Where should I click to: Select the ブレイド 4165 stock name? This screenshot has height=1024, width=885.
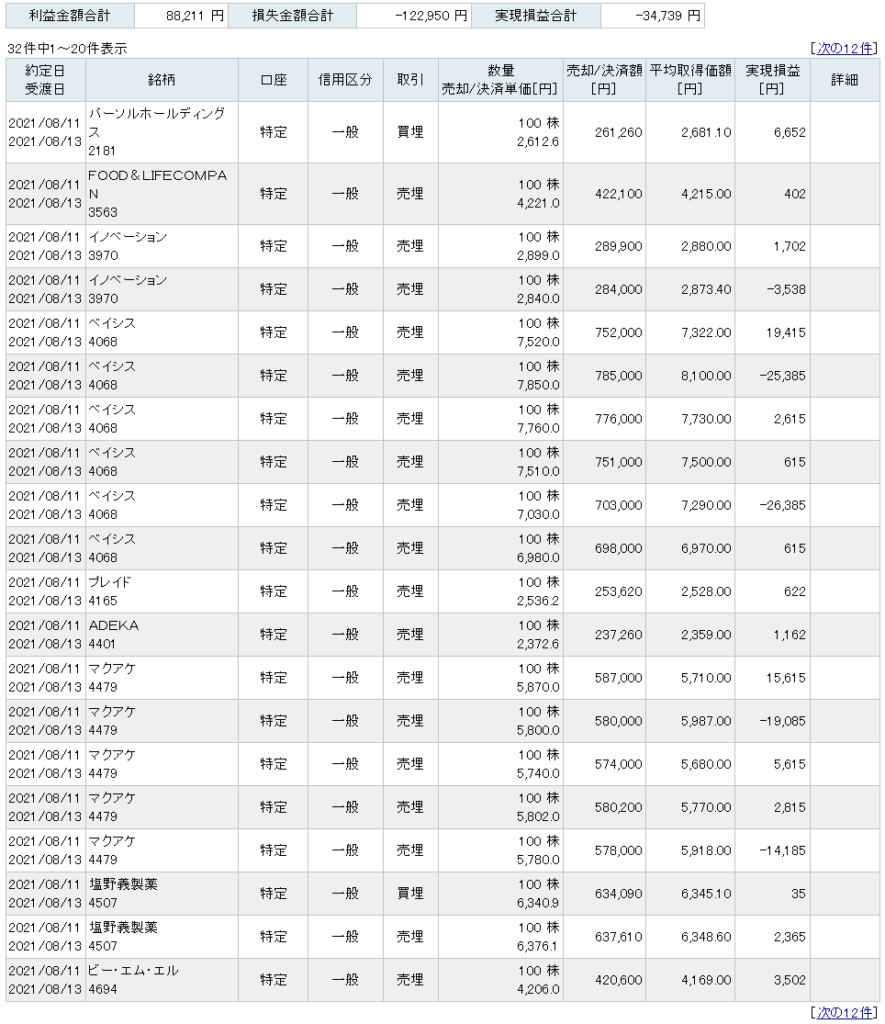[110, 592]
